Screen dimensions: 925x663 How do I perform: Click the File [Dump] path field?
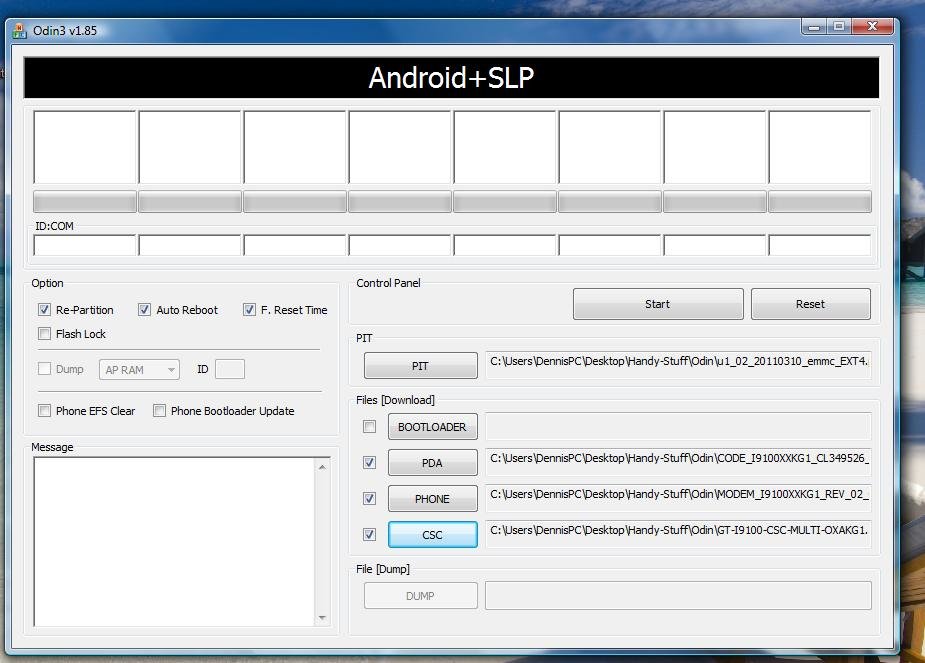click(x=678, y=596)
